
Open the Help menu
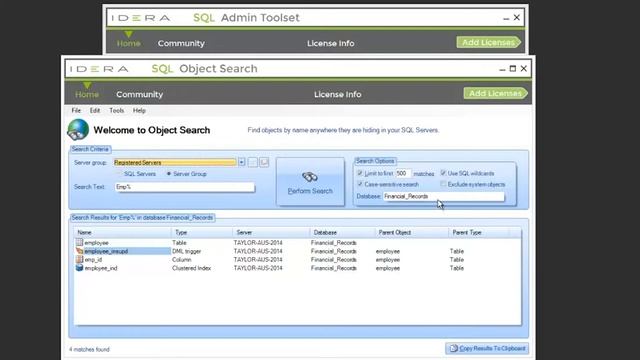tap(139, 111)
